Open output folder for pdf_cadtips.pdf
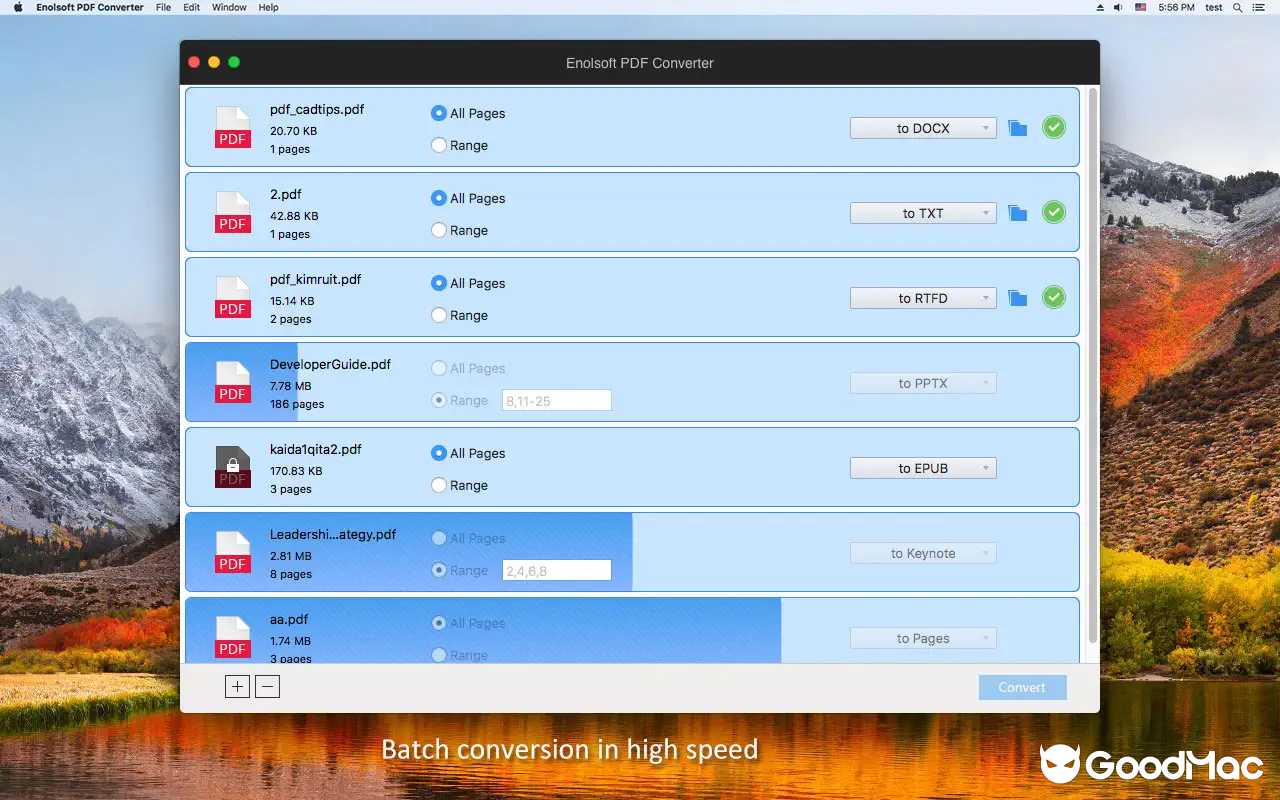 coord(1017,127)
